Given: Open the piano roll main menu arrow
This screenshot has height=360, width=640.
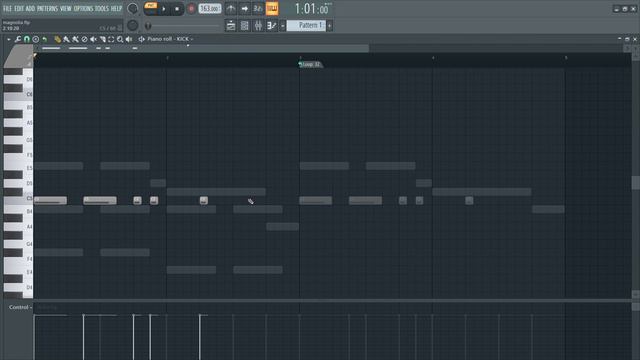Looking at the screenshot, I should (9, 39).
